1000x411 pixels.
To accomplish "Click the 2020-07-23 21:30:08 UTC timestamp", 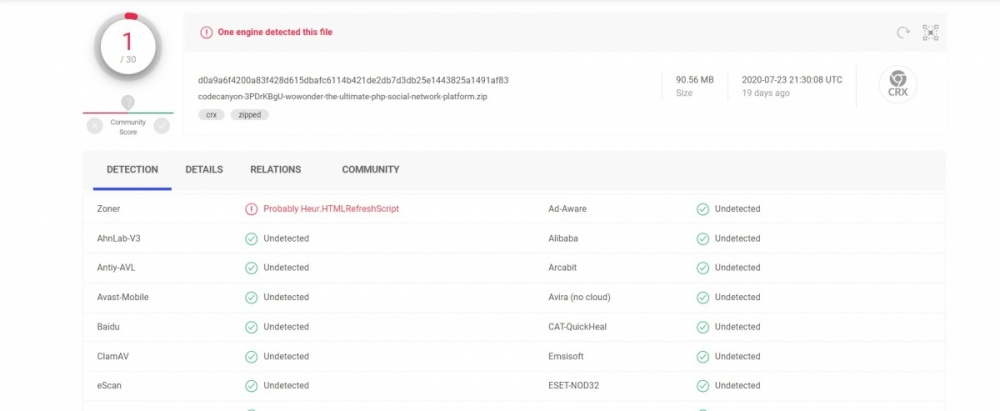I will point(792,80).
